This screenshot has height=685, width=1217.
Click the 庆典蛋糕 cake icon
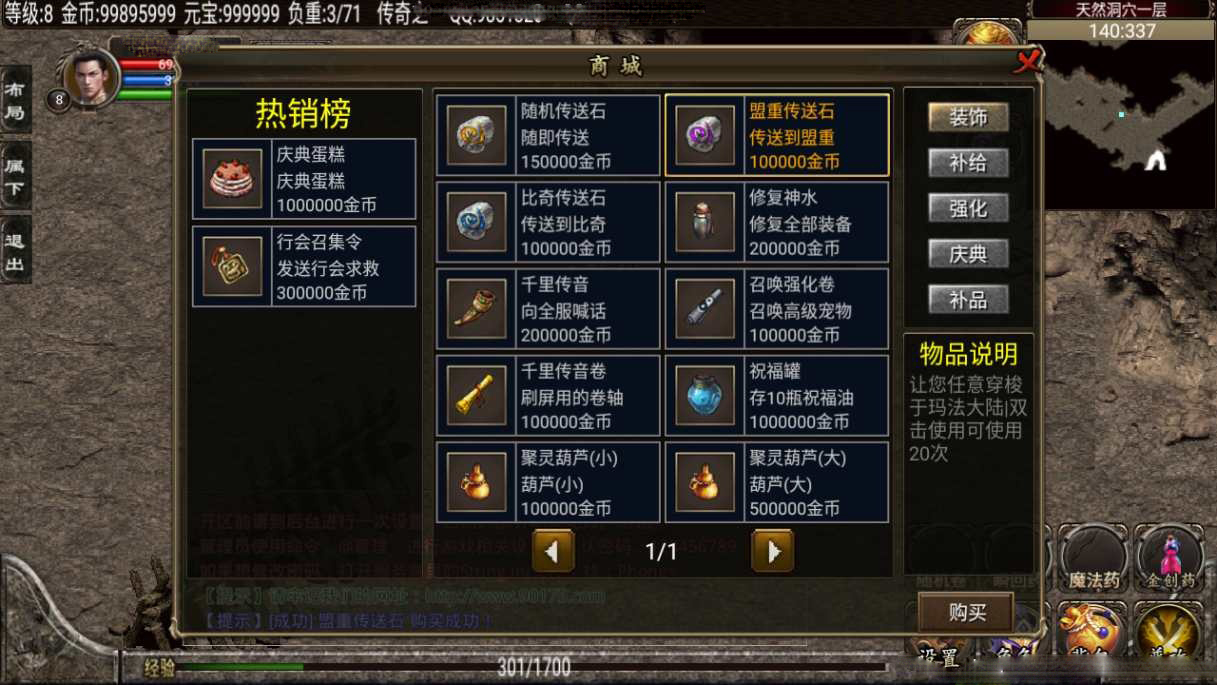(x=232, y=179)
